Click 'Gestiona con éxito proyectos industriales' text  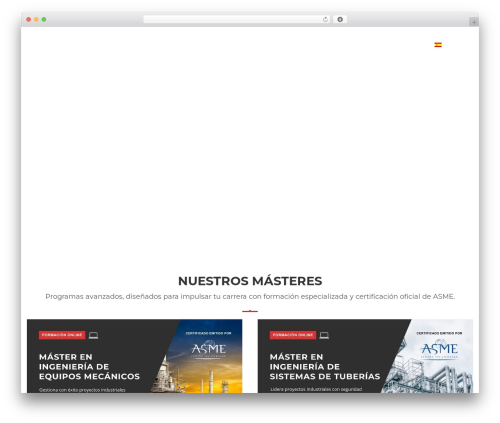pyautogui.click(x=82, y=390)
